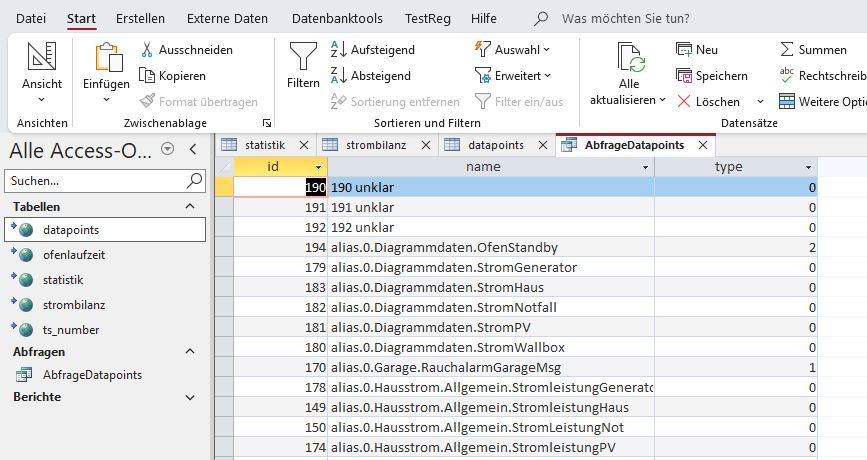The width and height of the screenshot is (867, 460).
Task: Open type column filter dropdown
Action: [808, 168]
